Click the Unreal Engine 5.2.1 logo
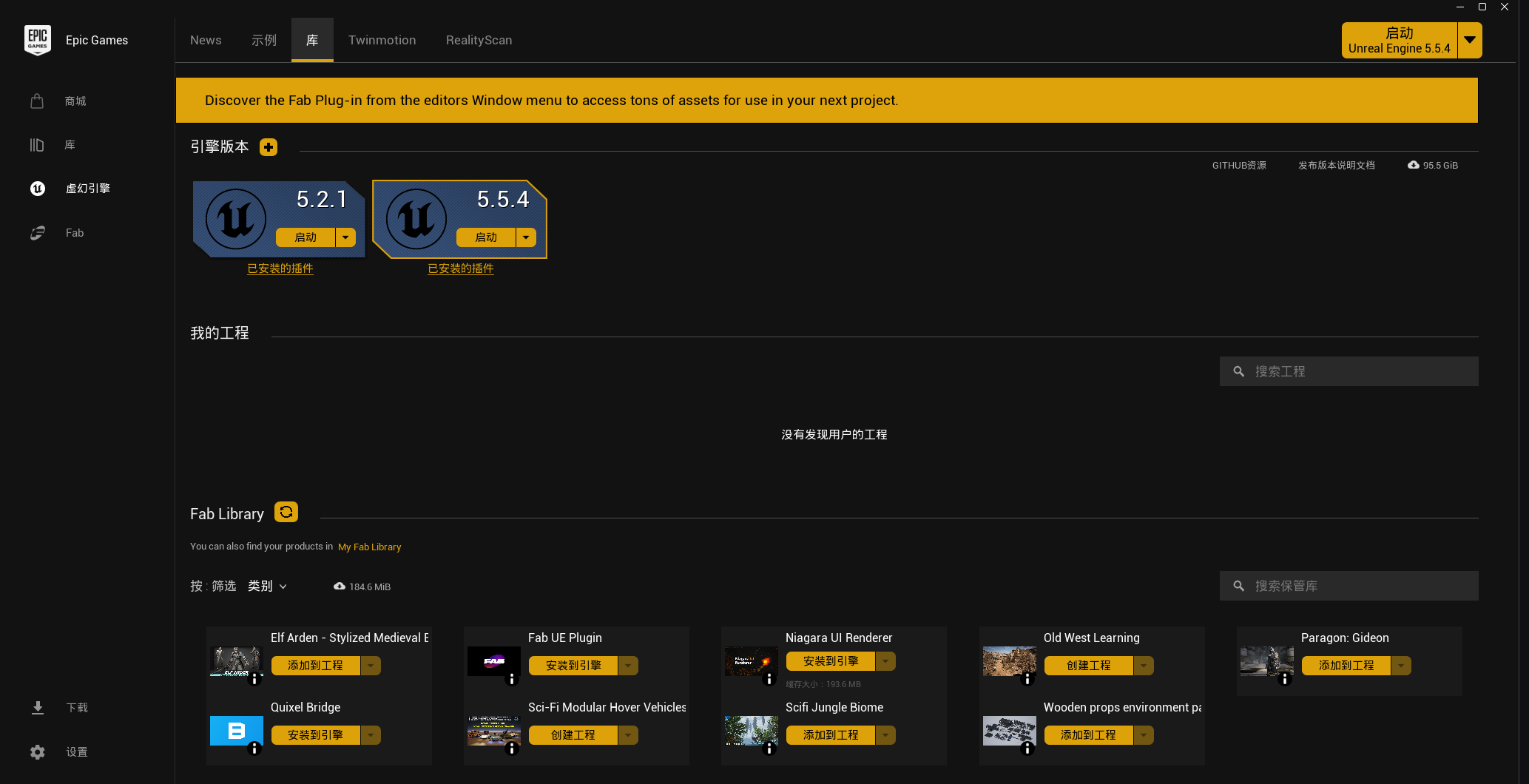 [236, 219]
